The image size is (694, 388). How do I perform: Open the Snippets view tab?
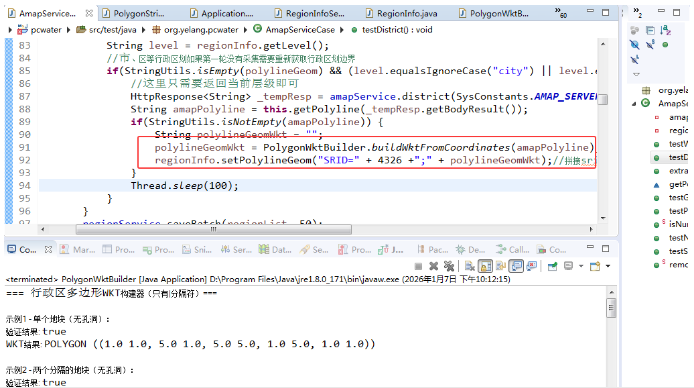[x=197, y=250]
